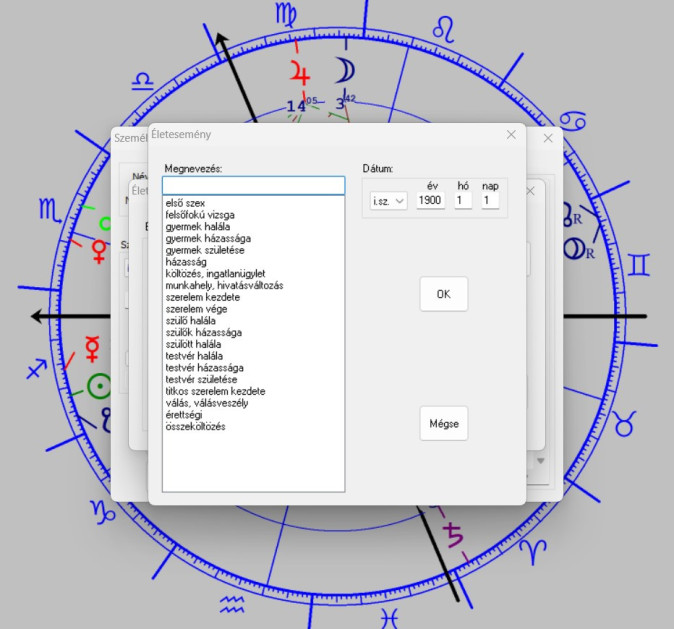Click the red Jupiter planet glyph

click(x=300, y=72)
